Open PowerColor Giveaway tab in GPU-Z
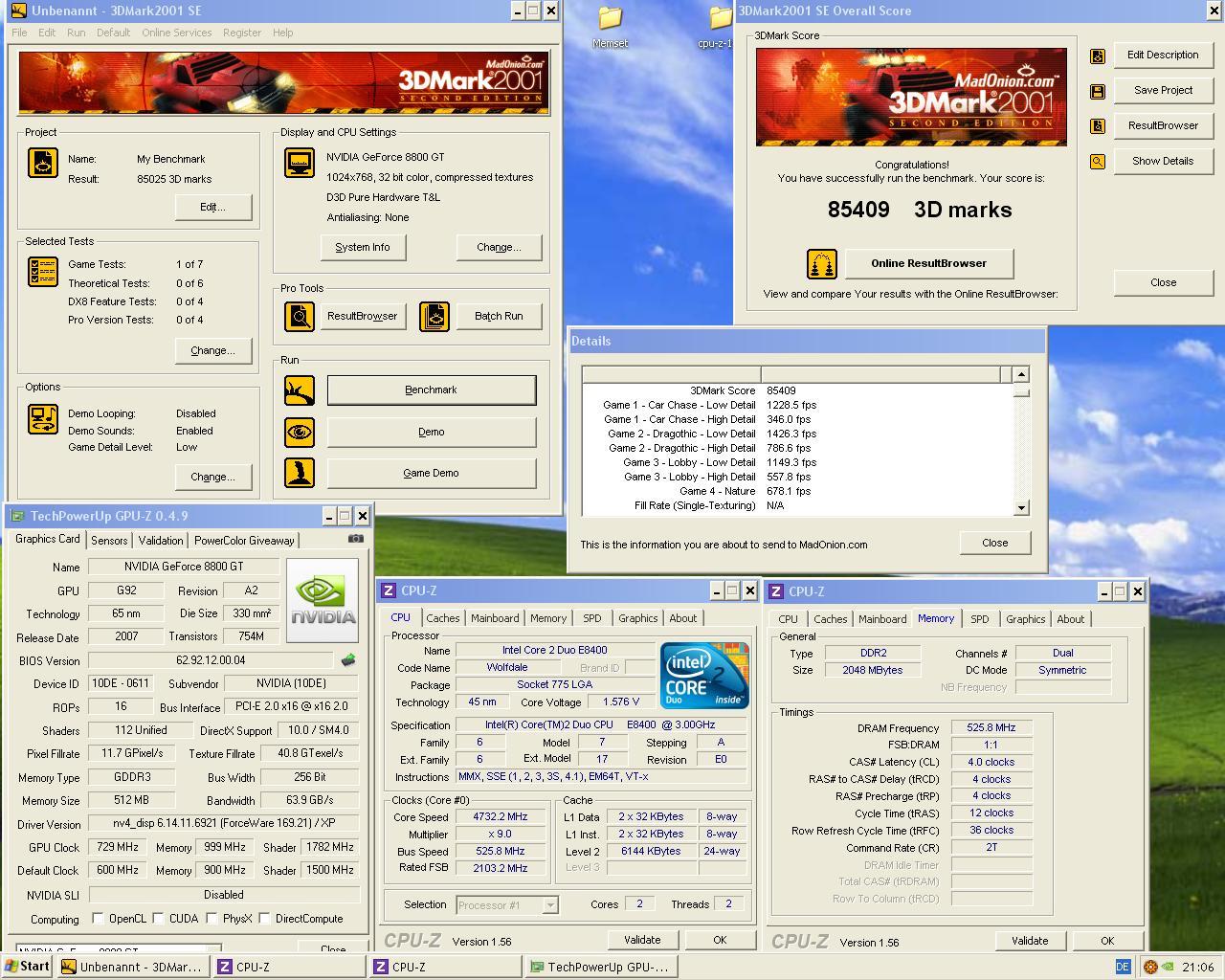 pyautogui.click(x=244, y=541)
